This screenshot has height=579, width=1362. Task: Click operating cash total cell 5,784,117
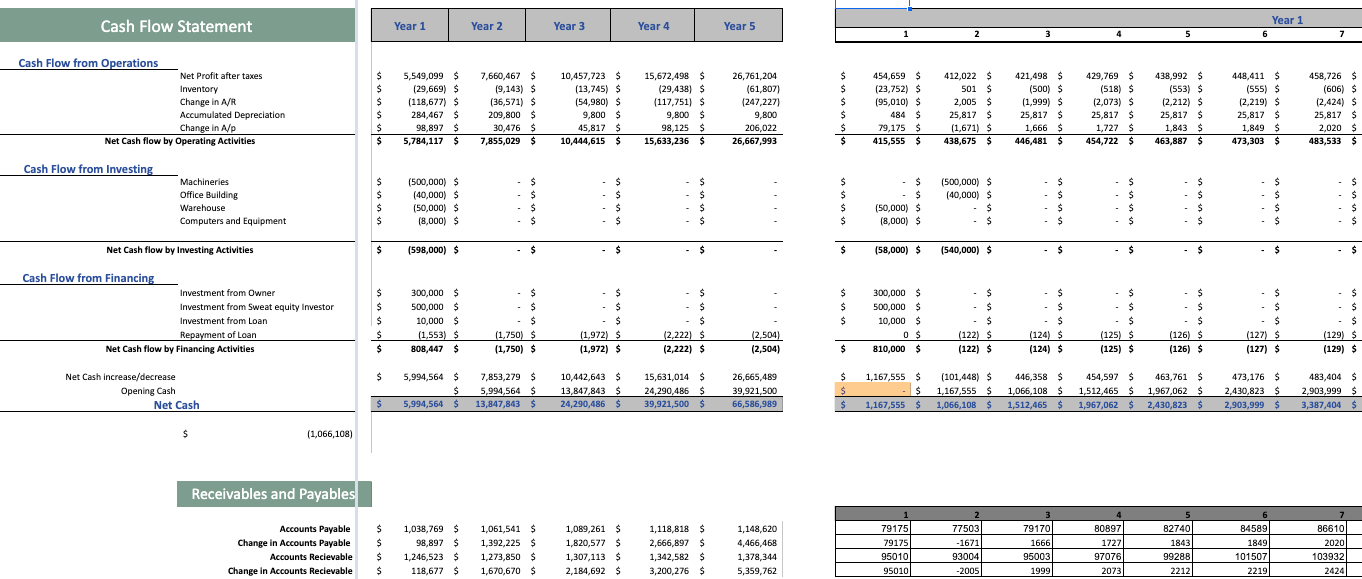[x=424, y=141]
